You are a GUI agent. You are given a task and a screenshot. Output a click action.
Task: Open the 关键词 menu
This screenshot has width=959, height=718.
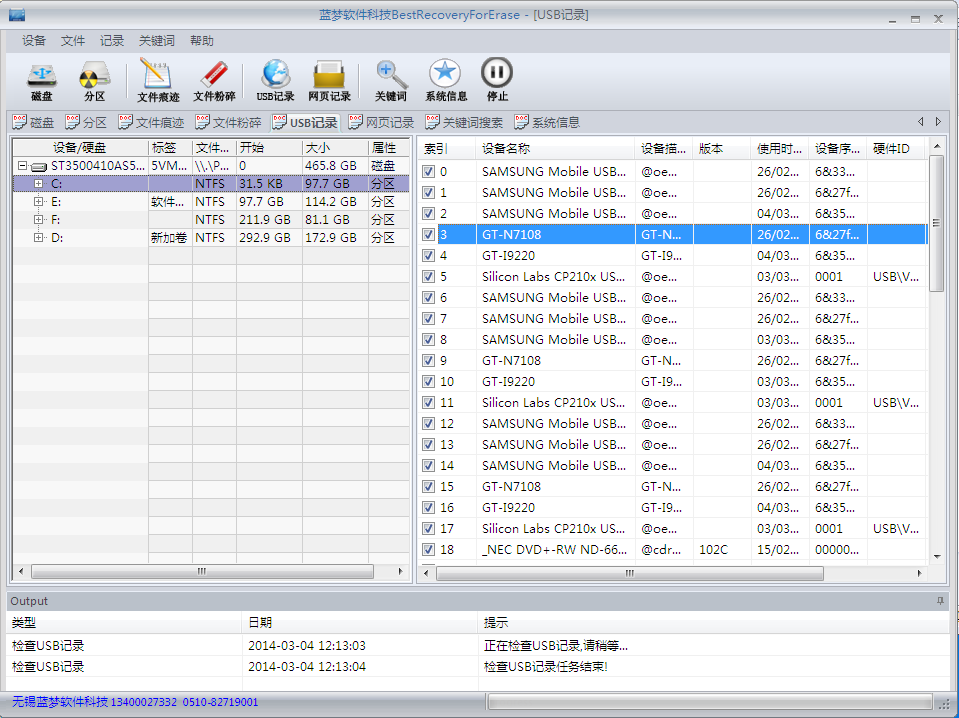coord(157,41)
